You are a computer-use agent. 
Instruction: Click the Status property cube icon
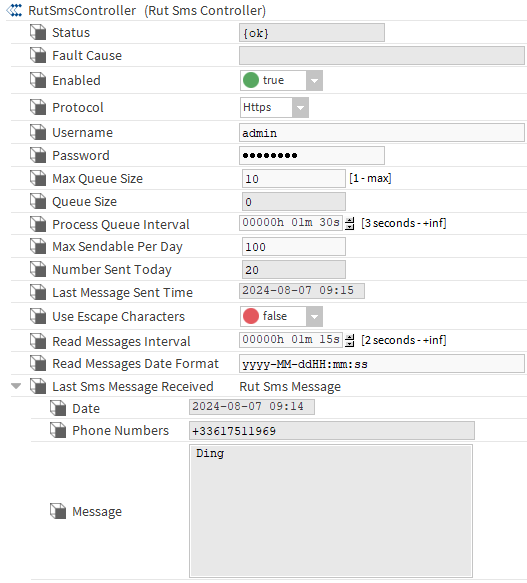click(x=38, y=32)
